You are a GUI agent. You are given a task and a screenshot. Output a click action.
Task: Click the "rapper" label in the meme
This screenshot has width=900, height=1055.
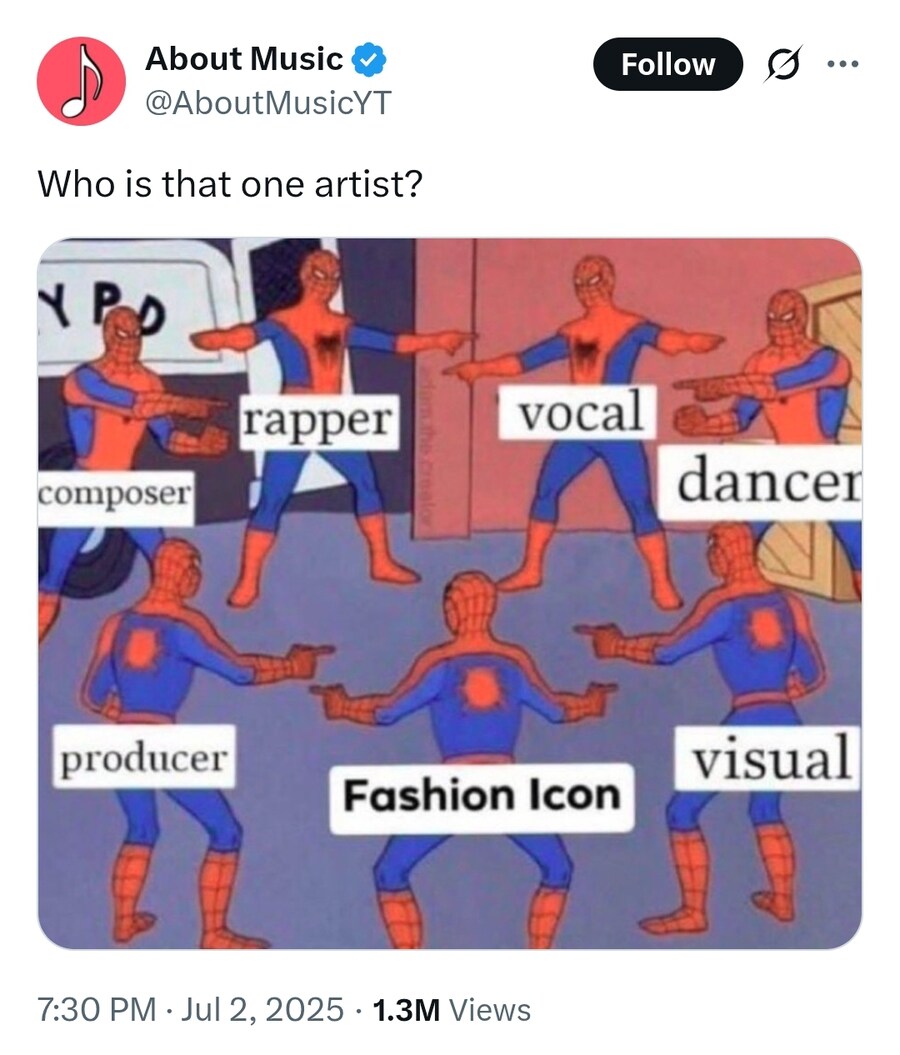(317, 422)
